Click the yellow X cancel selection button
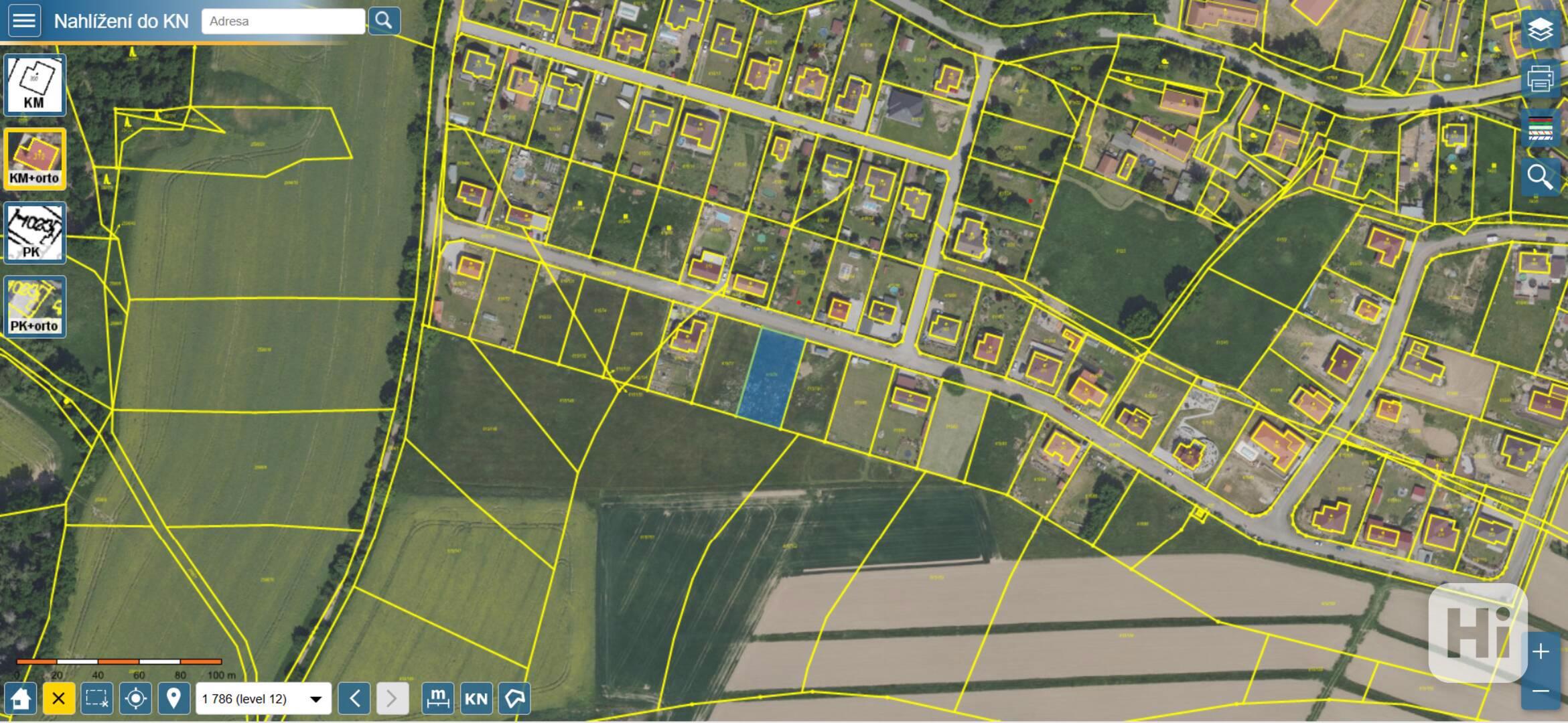The width and height of the screenshot is (1568, 723). coord(58,699)
